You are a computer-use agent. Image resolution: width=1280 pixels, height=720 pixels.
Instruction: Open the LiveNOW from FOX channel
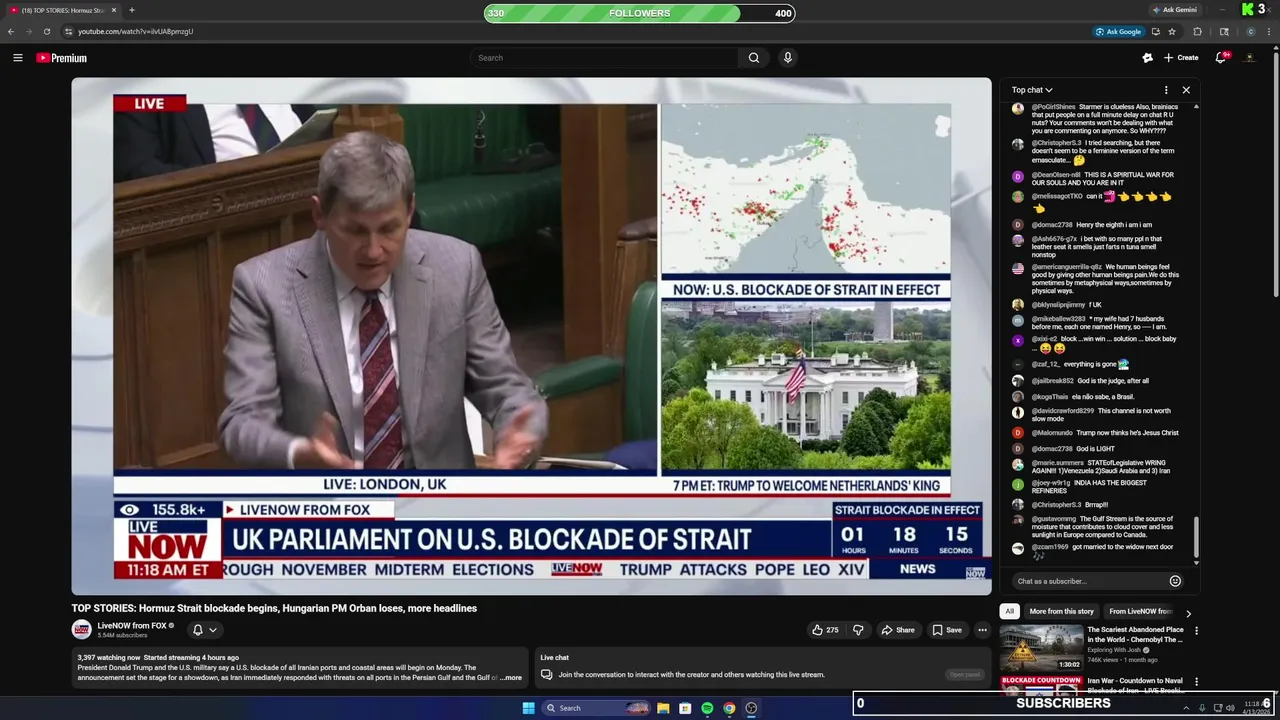pyautogui.click(x=132, y=626)
